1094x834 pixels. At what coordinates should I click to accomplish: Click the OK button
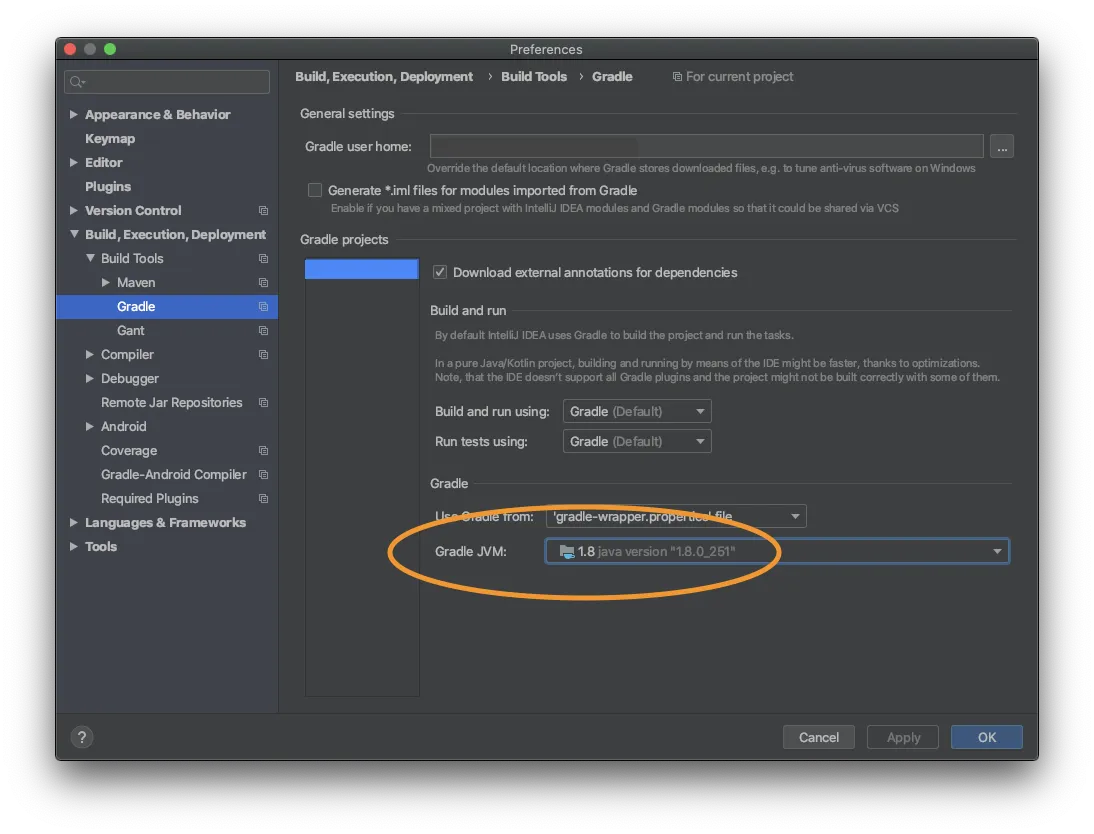986,737
